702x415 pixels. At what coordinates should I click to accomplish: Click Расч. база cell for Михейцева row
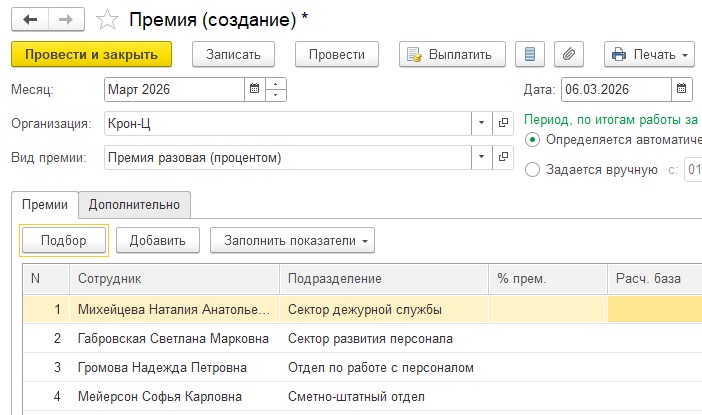(x=655, y=309)
